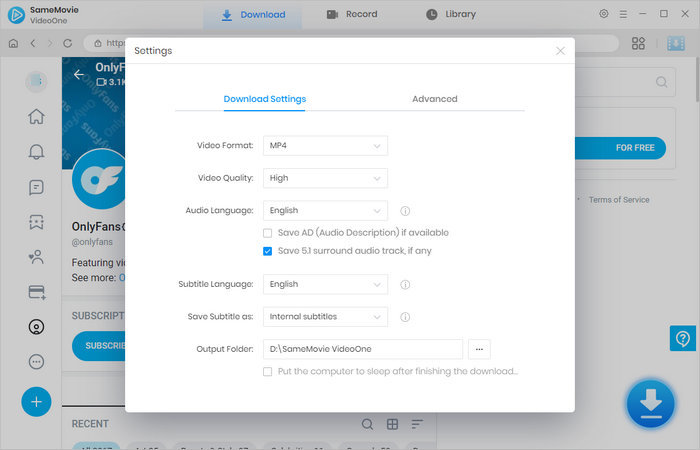Open Save Subtitle as dropdown
Viewport: 700px width, 450px height.
325,317
